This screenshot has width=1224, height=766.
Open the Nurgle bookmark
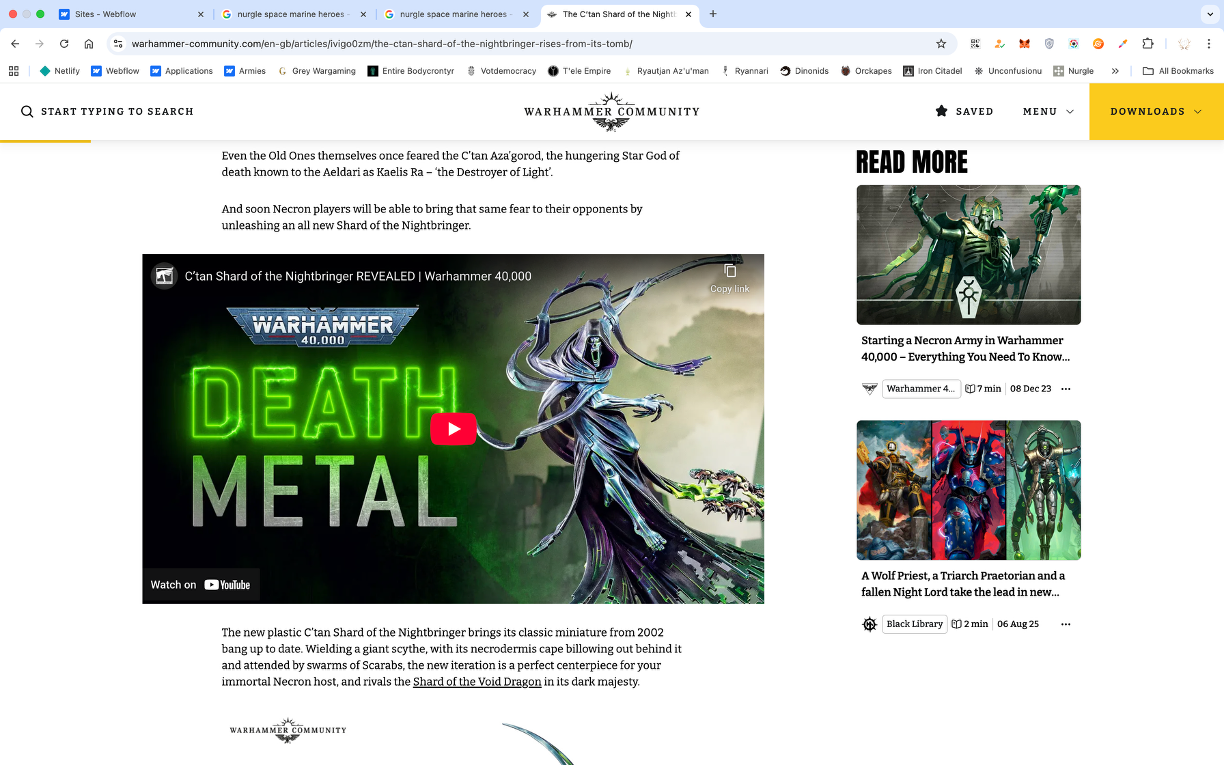pos(1074,71)
